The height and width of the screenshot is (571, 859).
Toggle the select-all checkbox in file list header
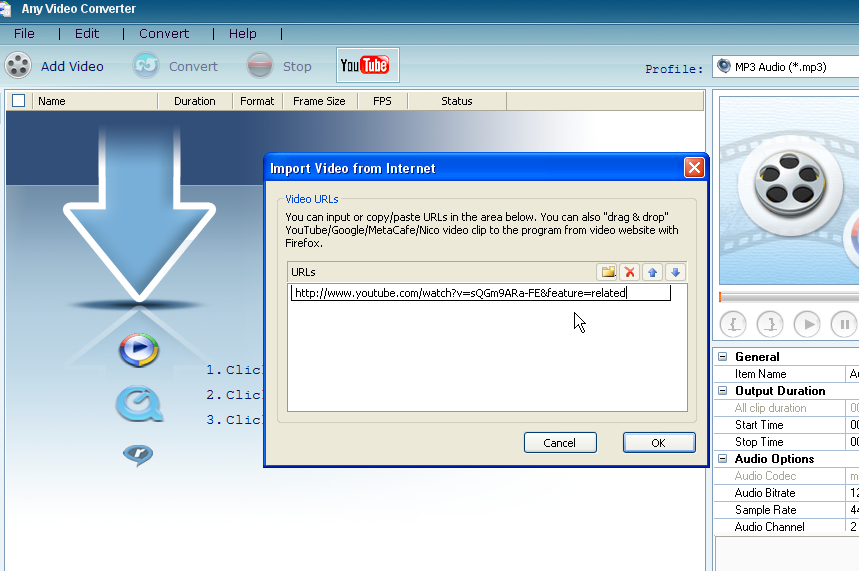[18, 101]
